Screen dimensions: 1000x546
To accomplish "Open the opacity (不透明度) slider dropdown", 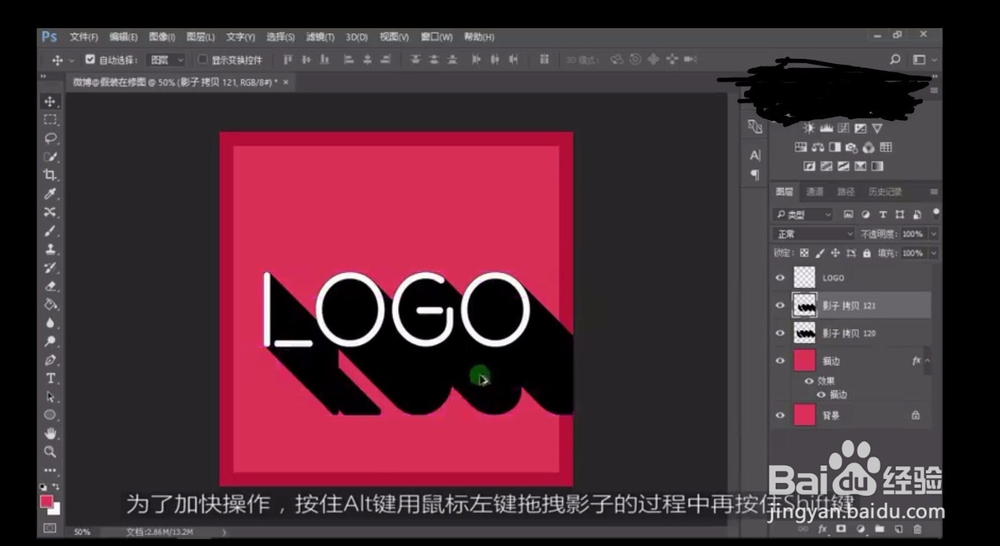I will point(933,234).
